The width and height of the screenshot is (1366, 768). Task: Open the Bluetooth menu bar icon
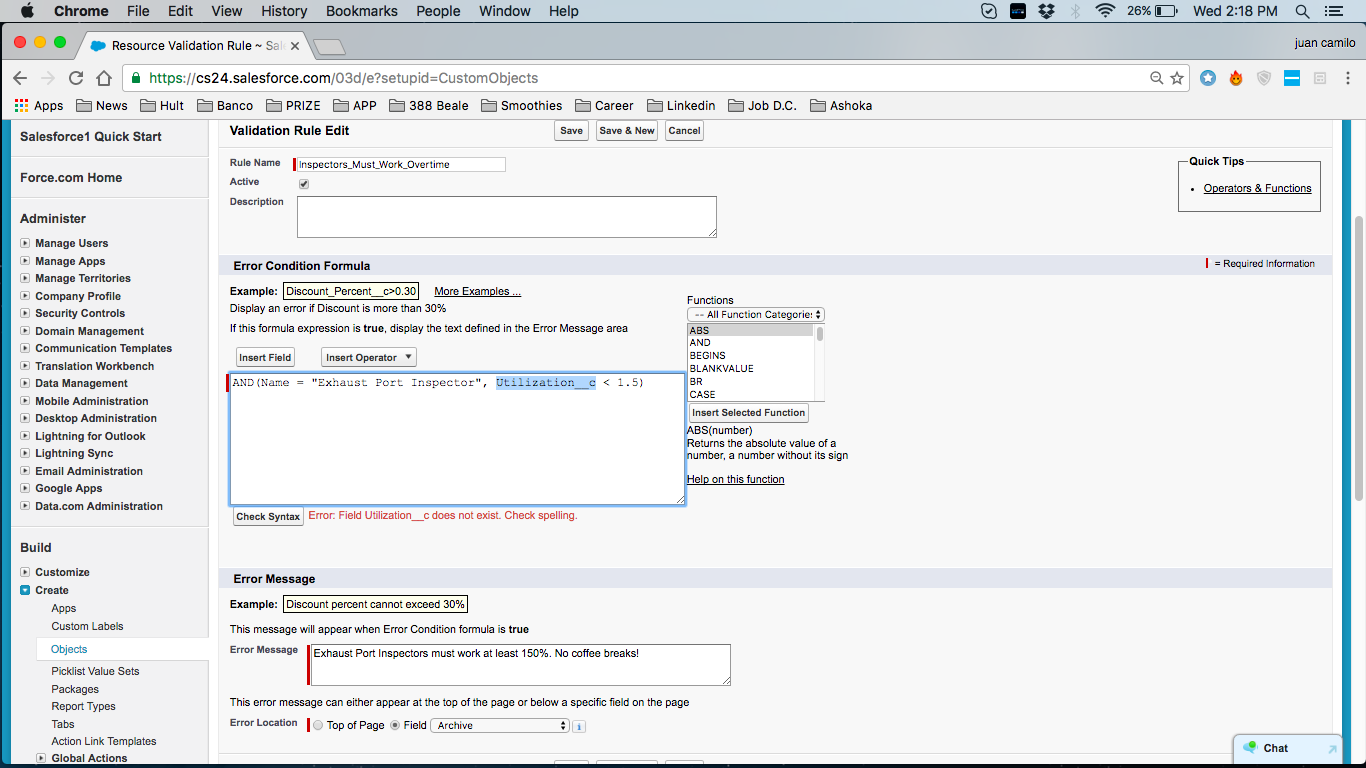[x=1076, y=11]
